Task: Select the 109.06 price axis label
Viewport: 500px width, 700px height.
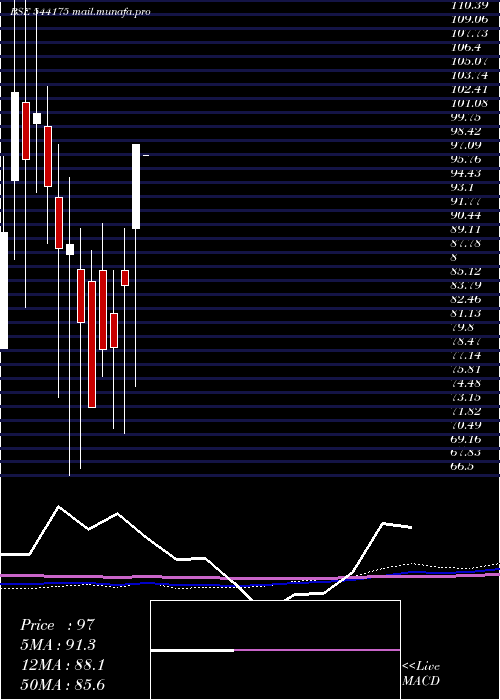Action: [469, 20]
